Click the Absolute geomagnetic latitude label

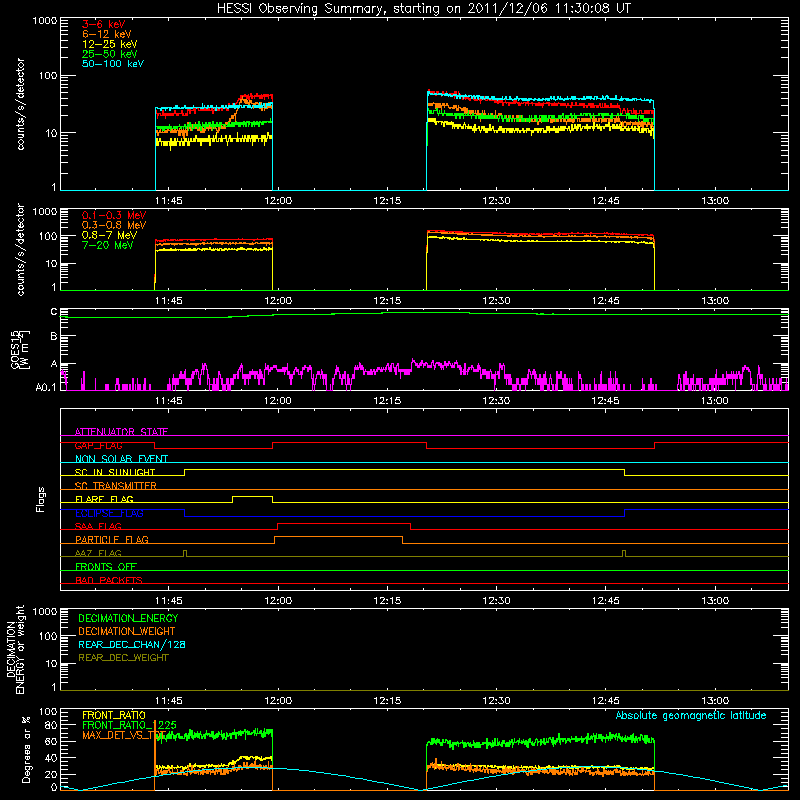click(x=691, y=715)
